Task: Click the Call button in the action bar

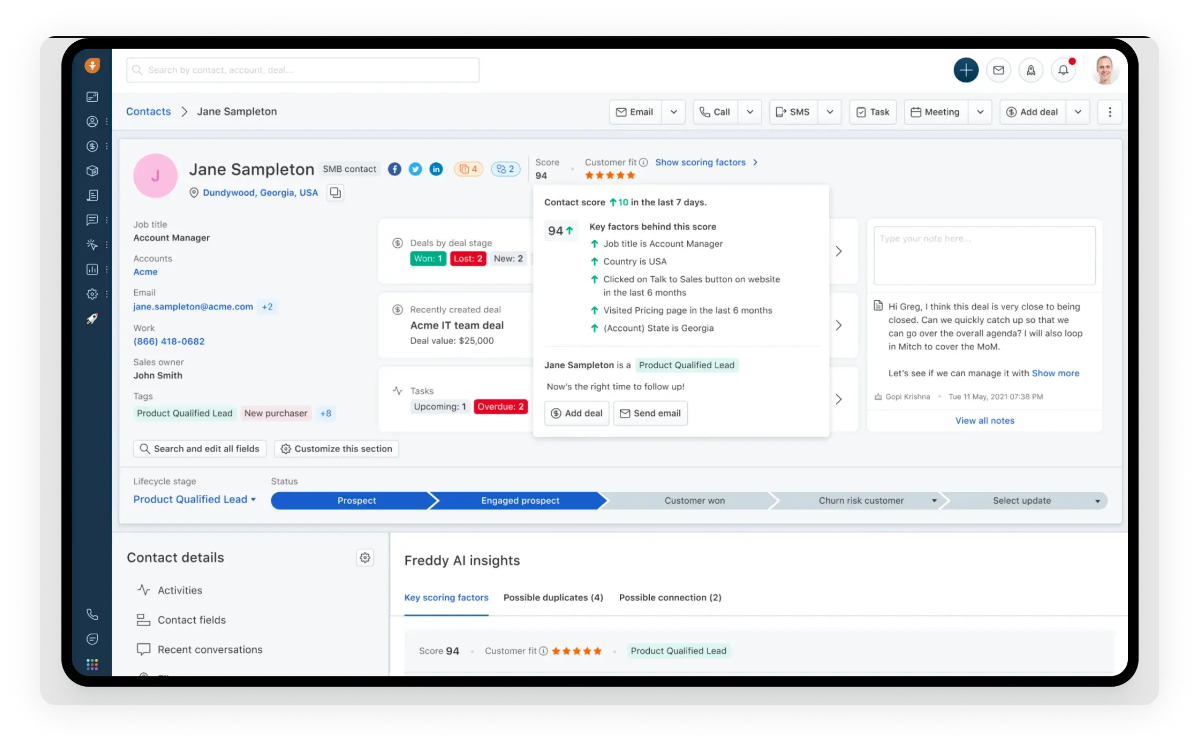Action: (x=716, y=112)
